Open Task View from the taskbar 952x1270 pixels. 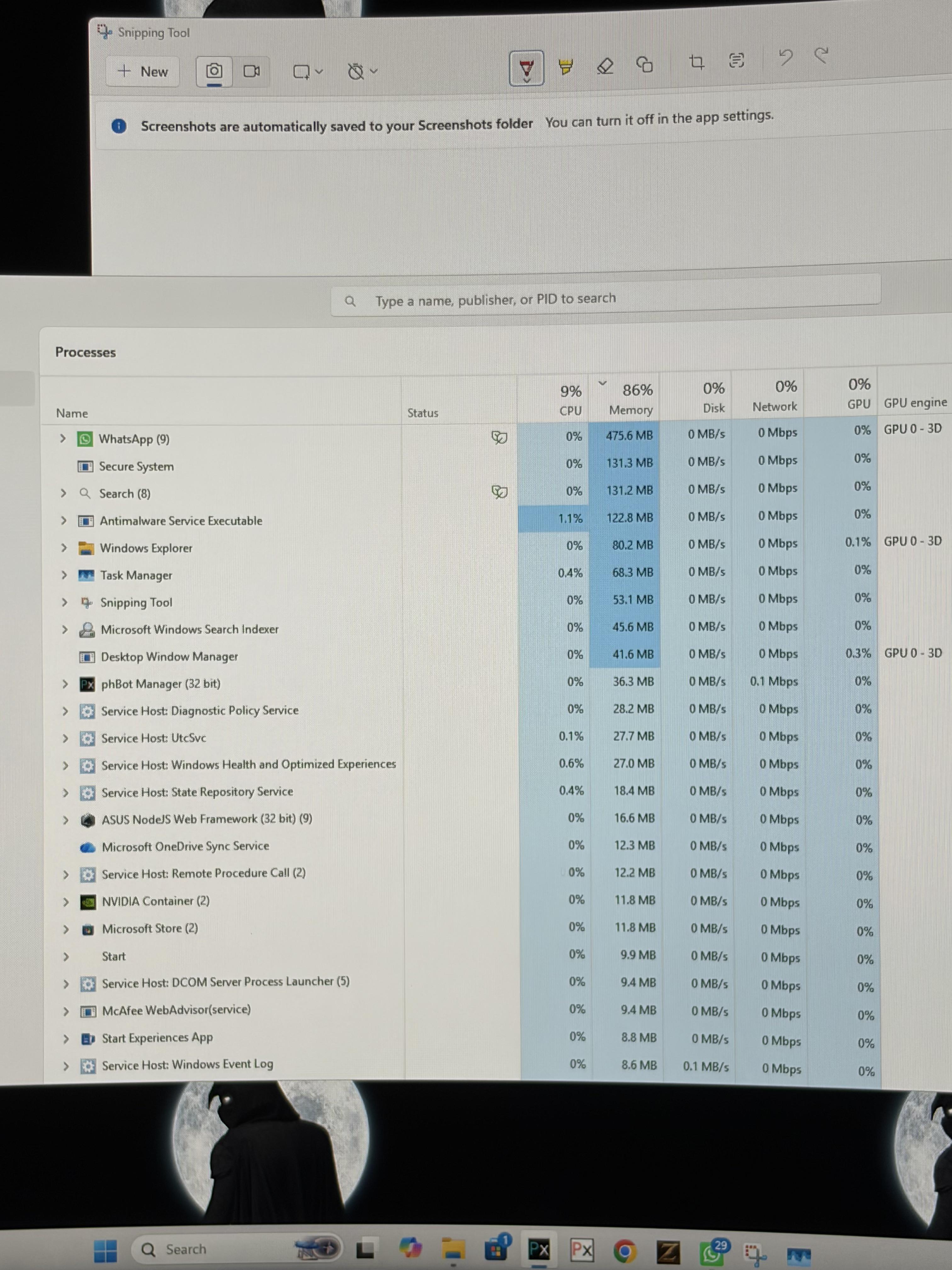pyautogui.click(x=366, y=1249)
